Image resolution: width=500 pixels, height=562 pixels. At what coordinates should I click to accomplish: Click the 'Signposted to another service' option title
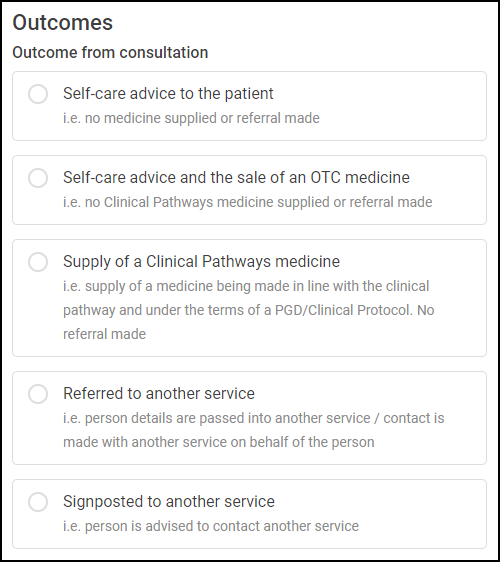point(169,502)
